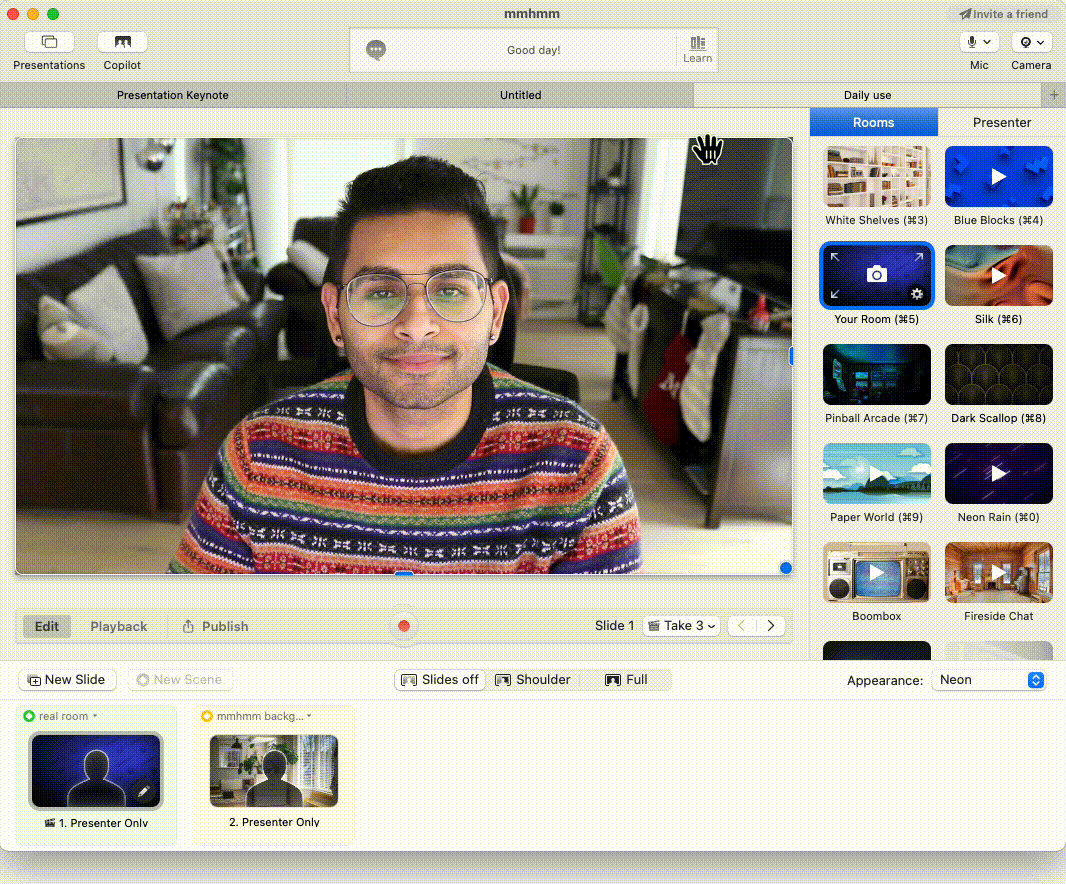Image resolution: width=1066 pixels, height=884 pixels.
Task: Switch to the Presenter tab
Action: [1001, 122]
